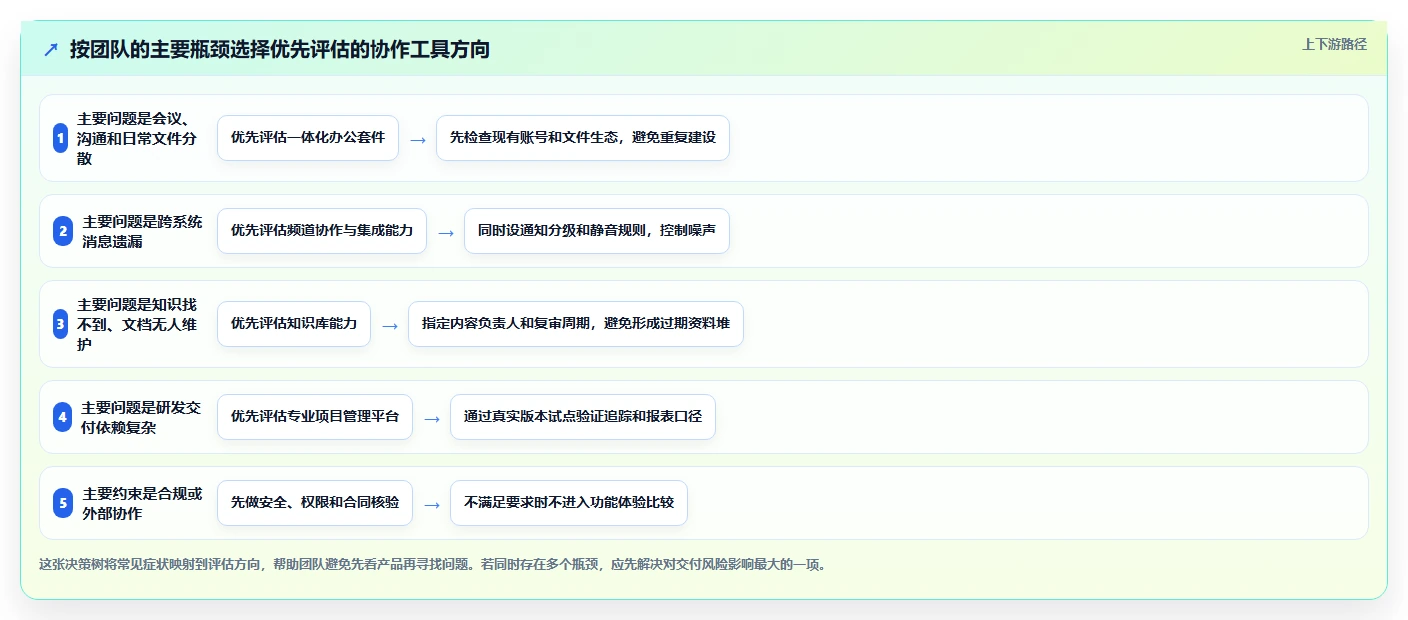The height and width of the screenshot is (620, 1408).
Task: Click the diagonal arrow icon beside the title
Action: [51, 49]
